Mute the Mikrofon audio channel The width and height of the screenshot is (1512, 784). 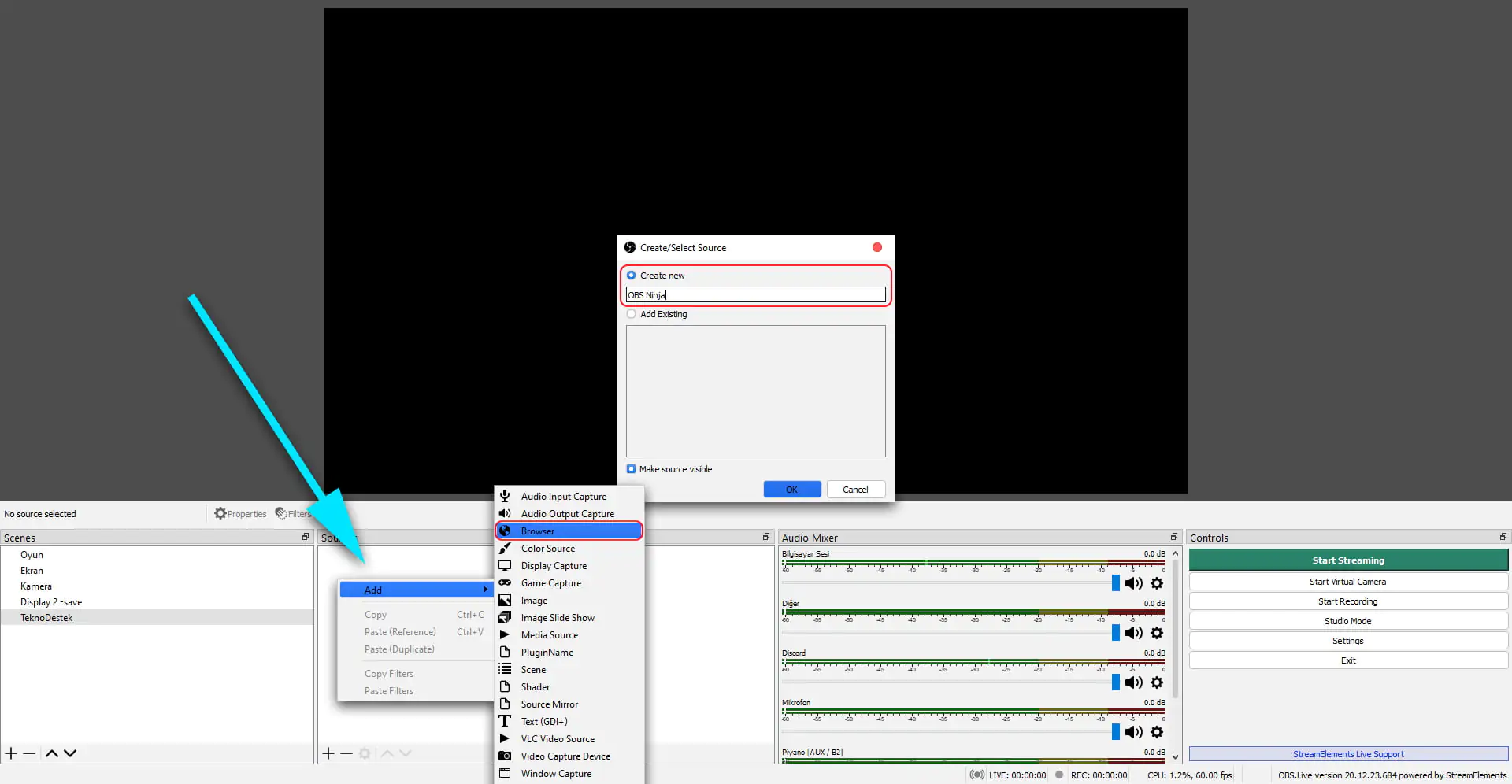(x=1134, y=732)
